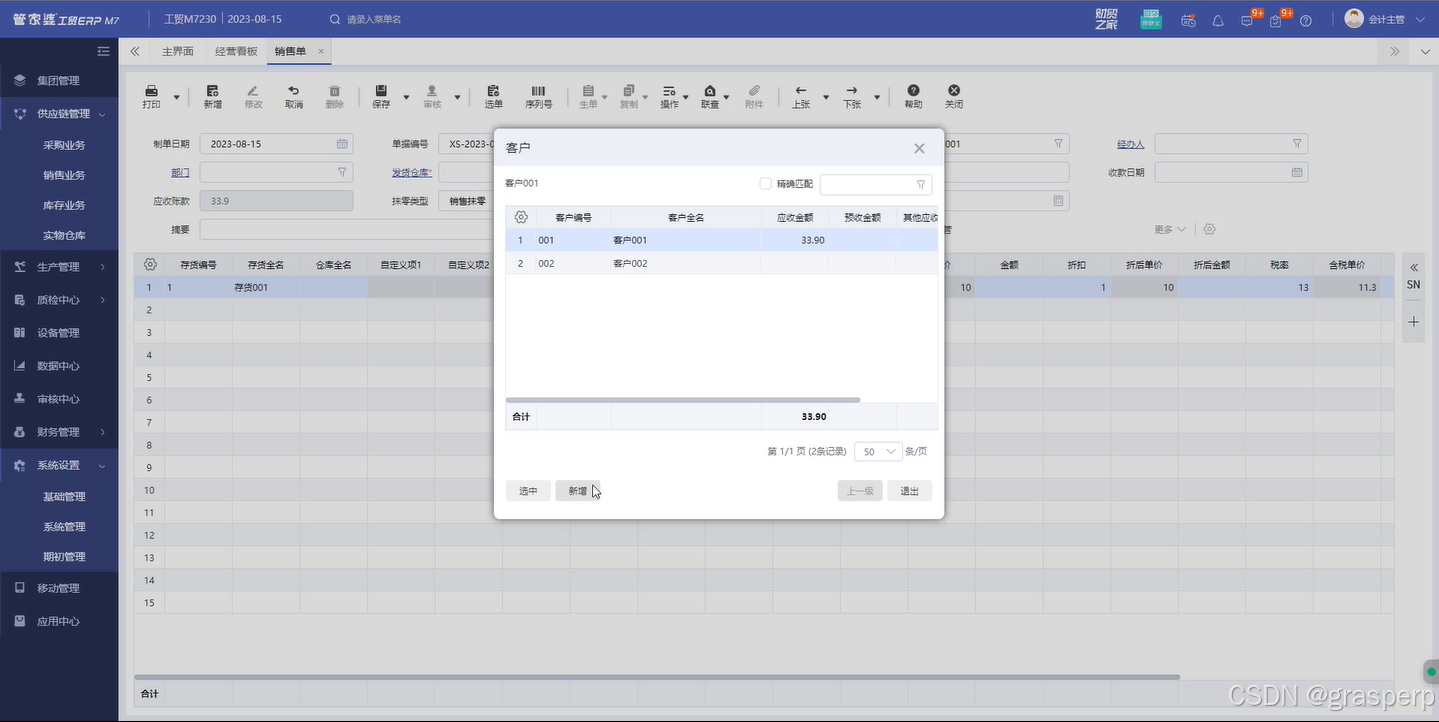Click the 部门 link label
The width and height of the screenshot is (1439, 722).
click(x=180, y=173)
